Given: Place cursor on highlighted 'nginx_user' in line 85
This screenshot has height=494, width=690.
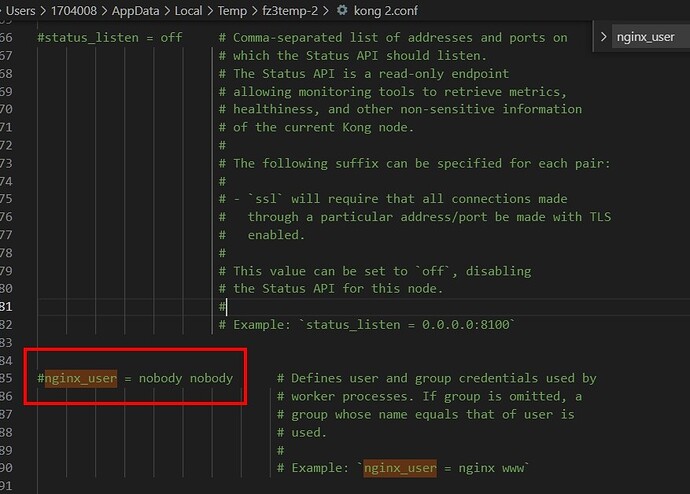Looking at the screenshot, I should (x=81, y=378).
